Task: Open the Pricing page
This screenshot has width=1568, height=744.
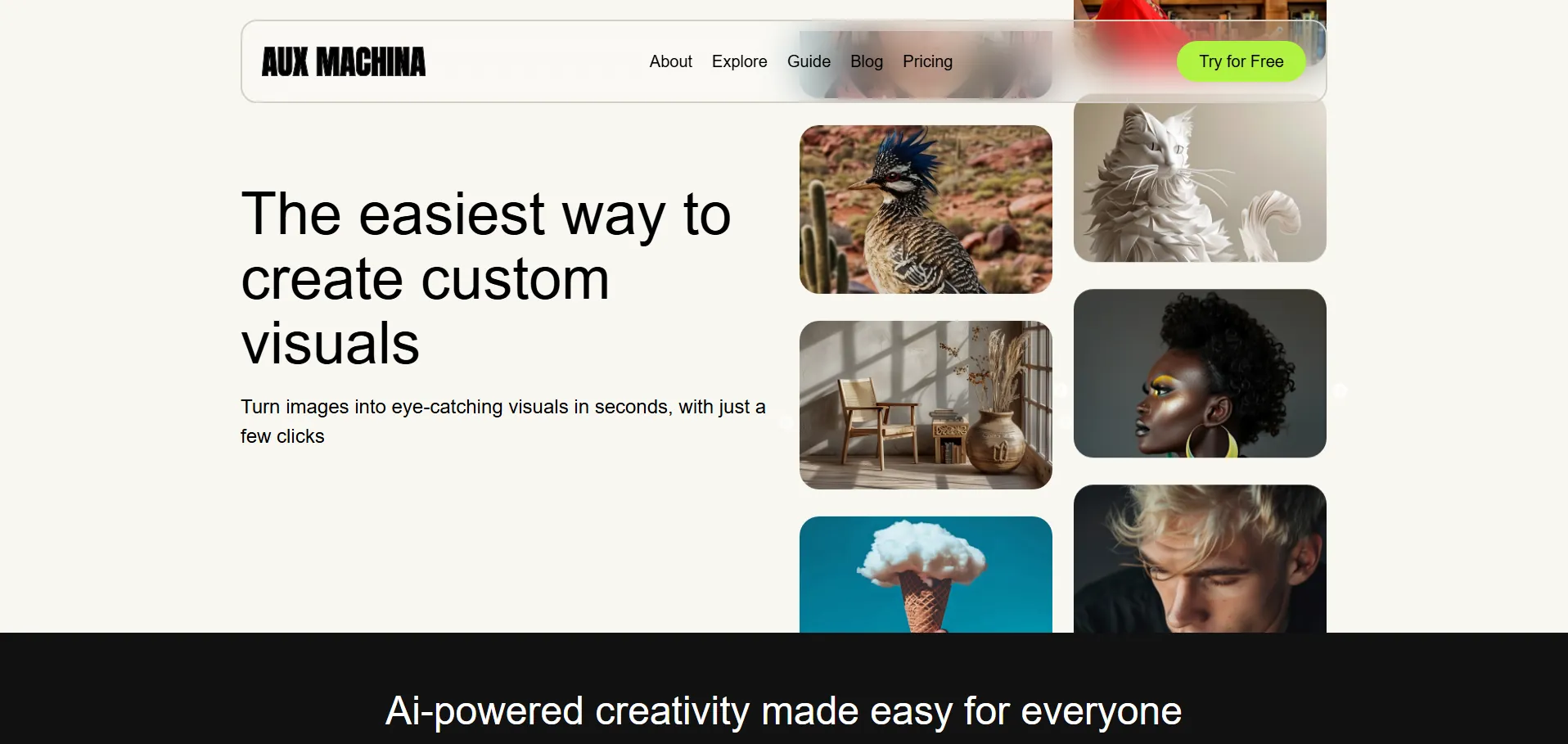Action: pyautogui.click(x=927, y=61)
